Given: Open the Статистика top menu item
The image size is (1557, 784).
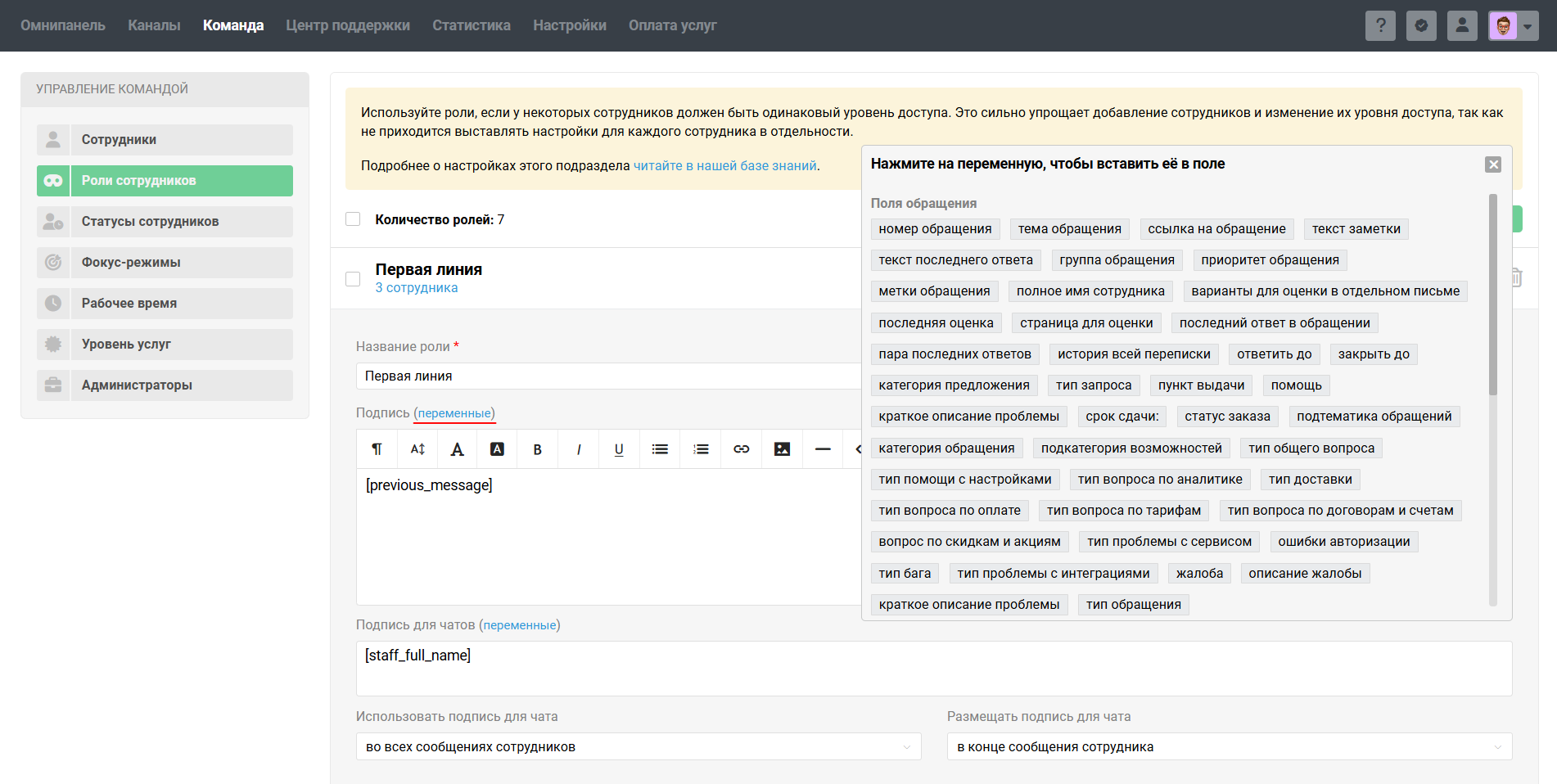Looking at the screenshot, I should (471, 25).
